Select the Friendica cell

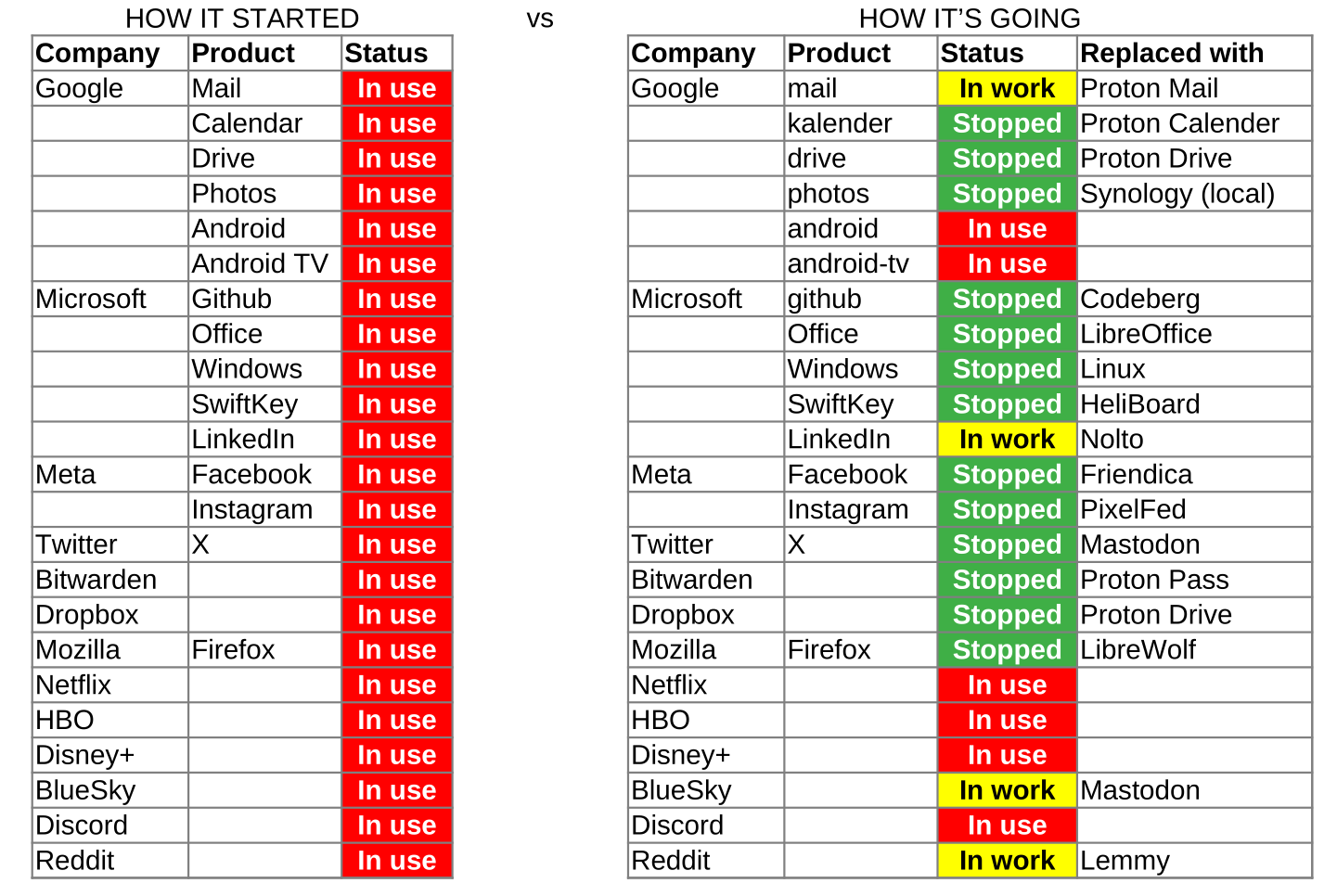1136,475
